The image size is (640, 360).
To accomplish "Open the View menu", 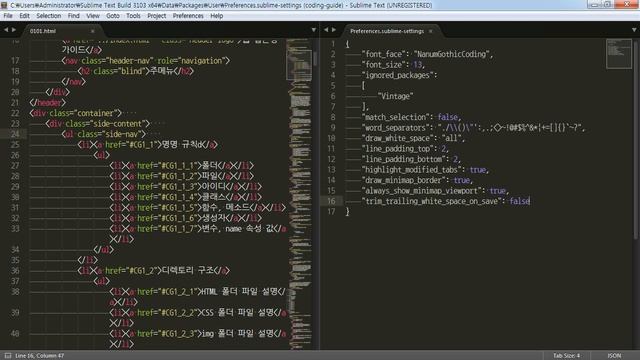I will (x=93, y=16).
